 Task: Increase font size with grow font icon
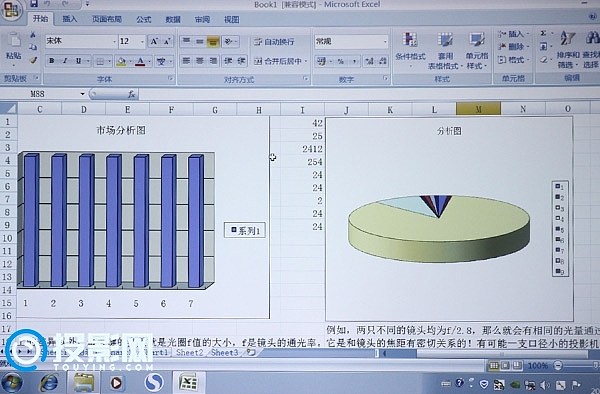154,41
